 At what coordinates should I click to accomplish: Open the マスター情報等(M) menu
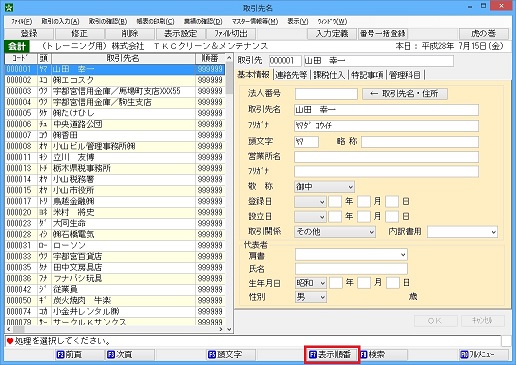point(255,22)
